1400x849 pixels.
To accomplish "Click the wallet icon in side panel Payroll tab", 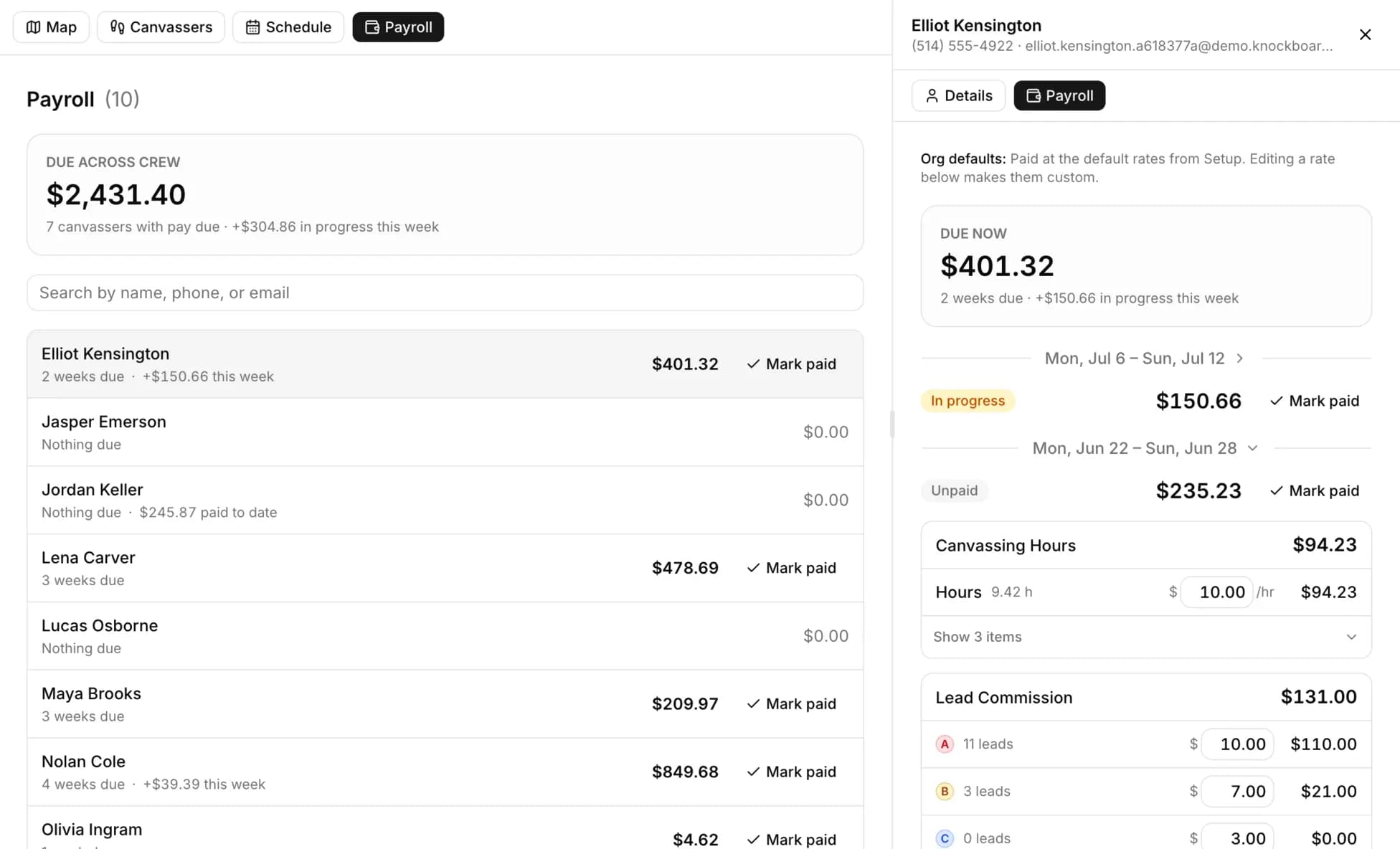I will (x=1033, y=95).
